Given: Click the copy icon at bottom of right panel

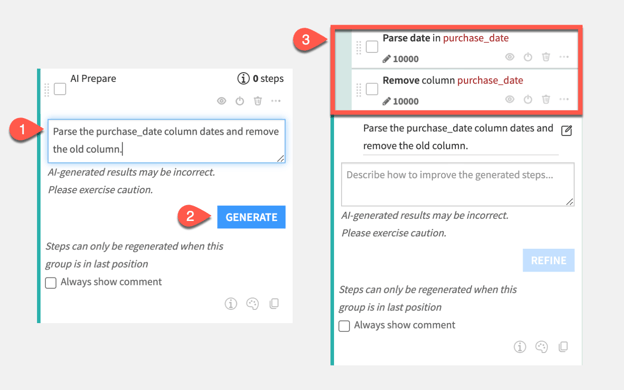Looking at the screenshot, I should pos(563,347).
